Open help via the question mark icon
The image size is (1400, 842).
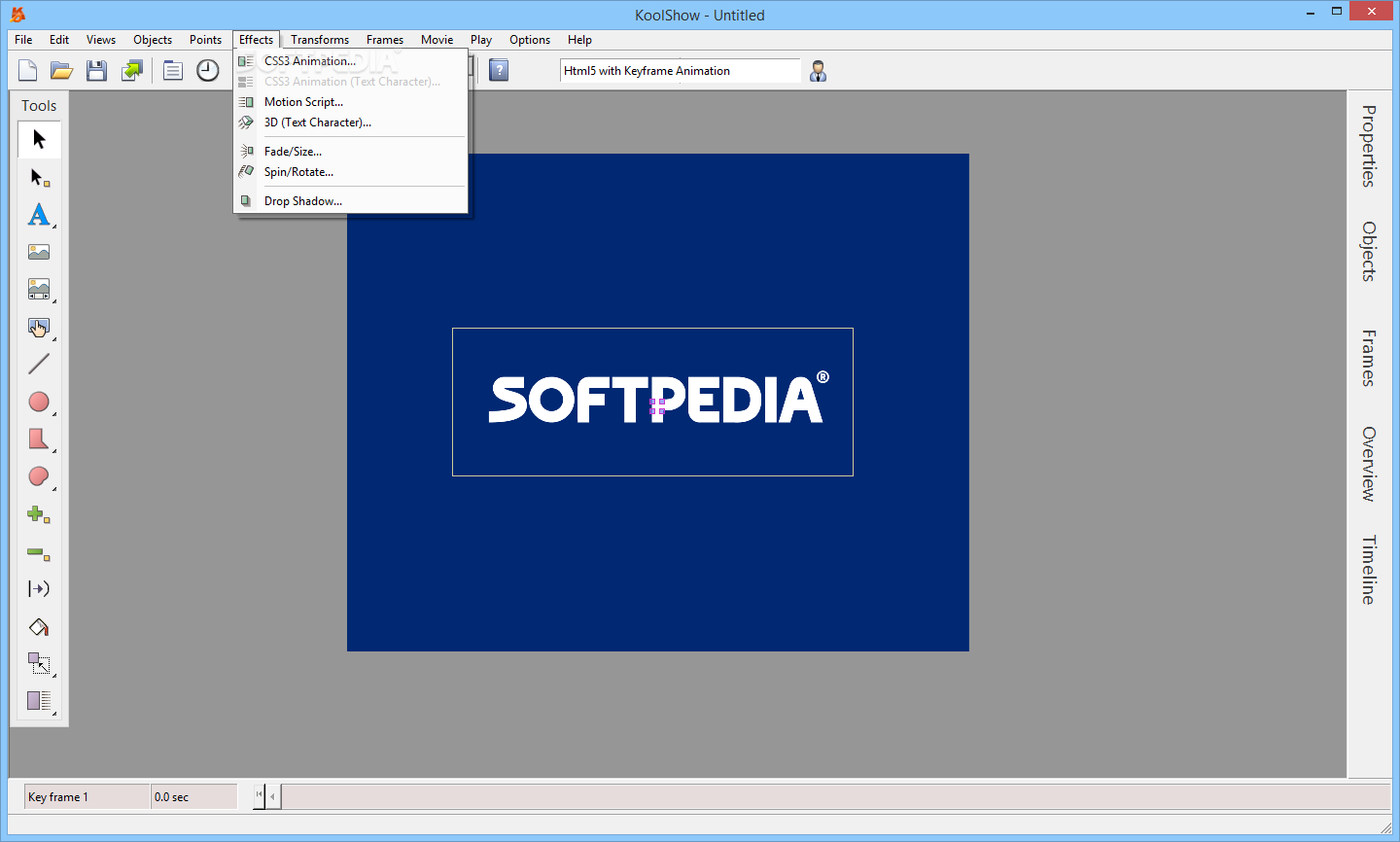click(x=499, y=70)
